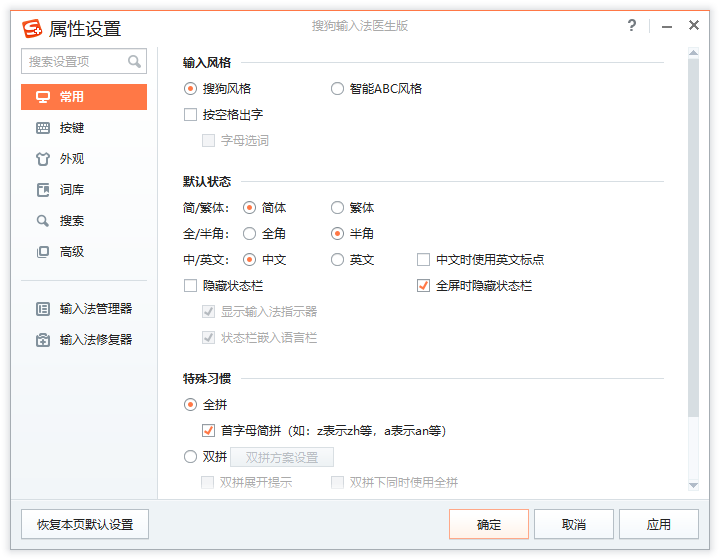This screenshot has height=560, width=720.
Task: Click the magnifier icon beside 搜索
Action: click(x=43, y=221)
